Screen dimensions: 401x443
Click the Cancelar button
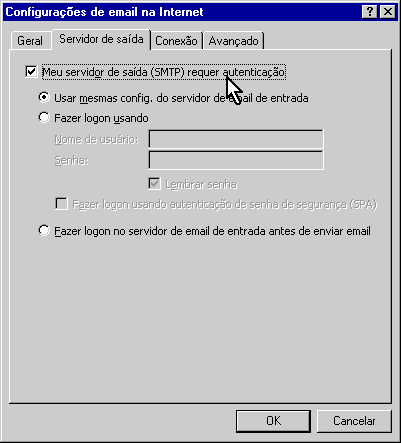(x=354, y=421)
